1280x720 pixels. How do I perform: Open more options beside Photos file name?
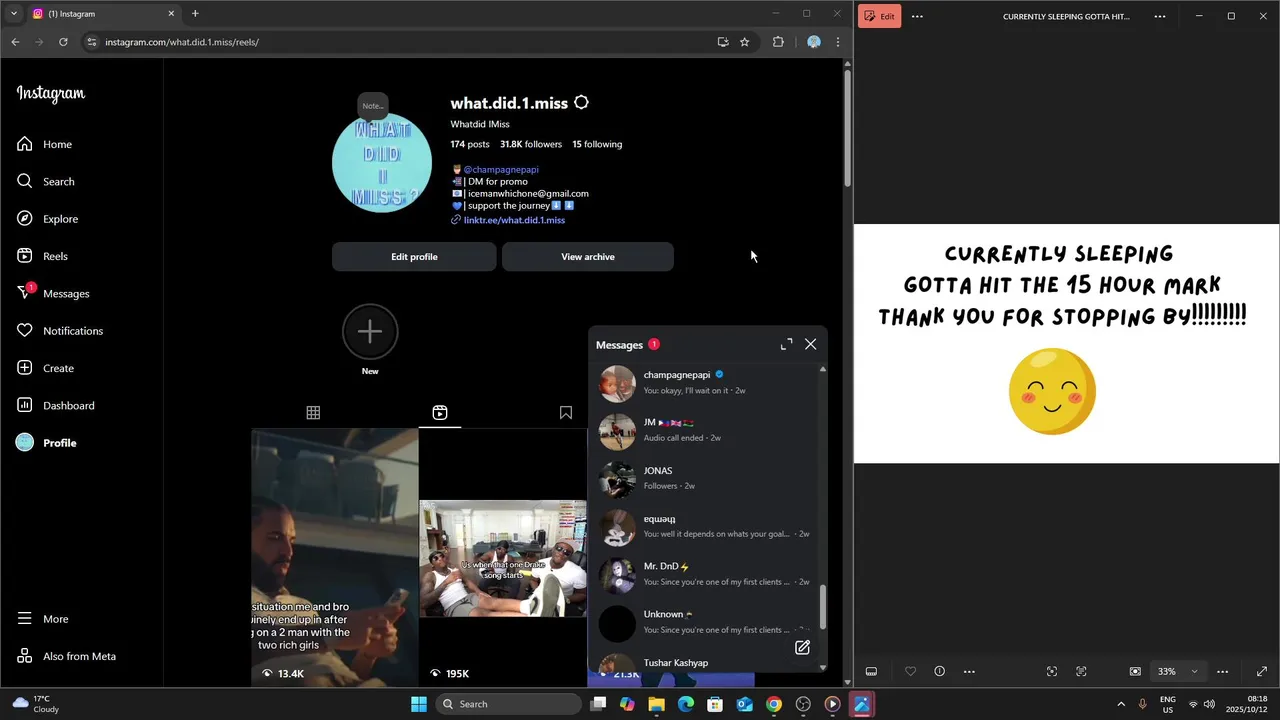tap(1160, 16)
